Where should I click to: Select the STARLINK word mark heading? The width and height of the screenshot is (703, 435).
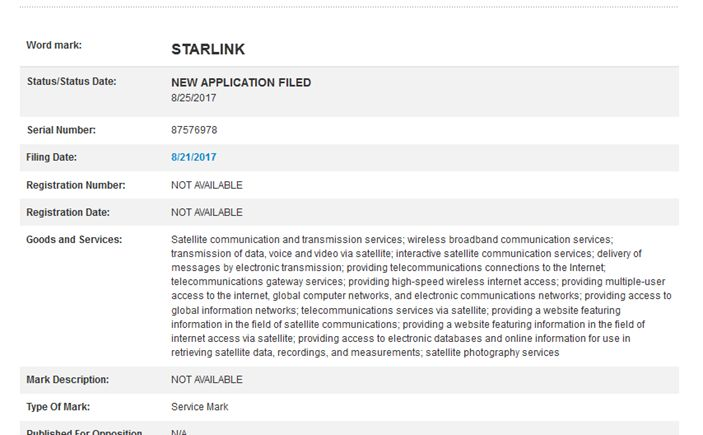[208, 49]
